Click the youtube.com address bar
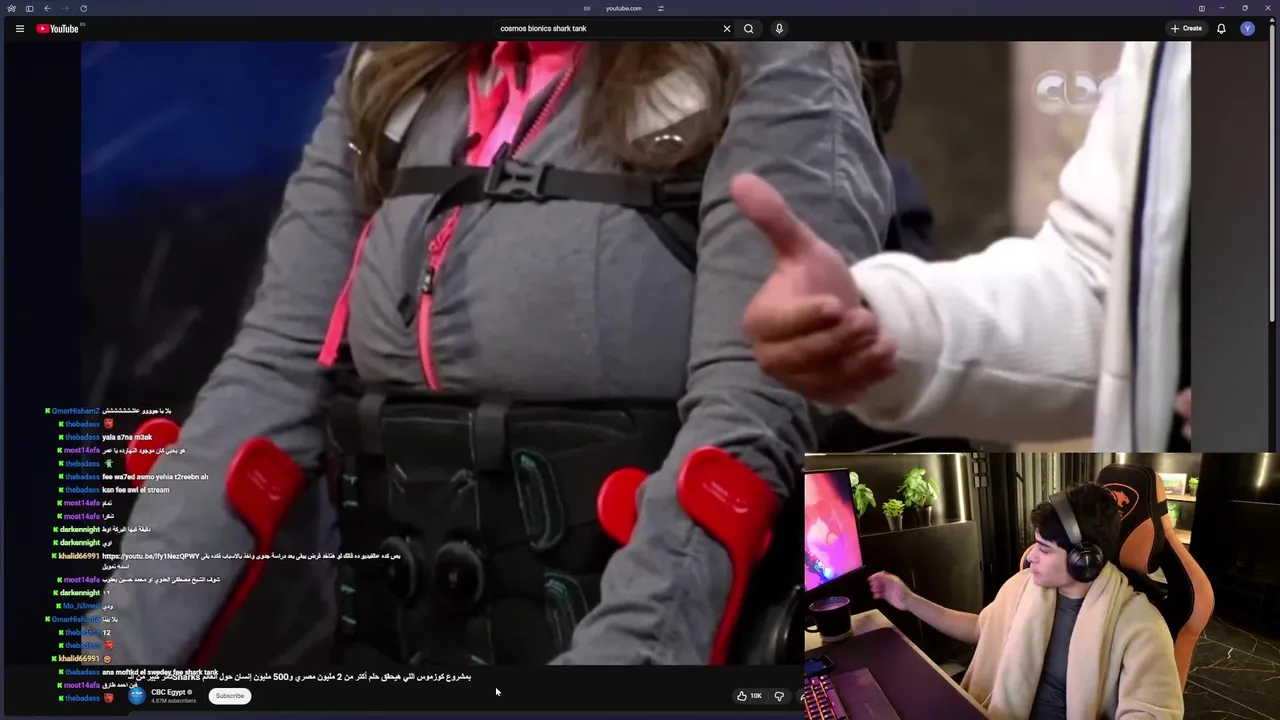 (x=624, y=8)
